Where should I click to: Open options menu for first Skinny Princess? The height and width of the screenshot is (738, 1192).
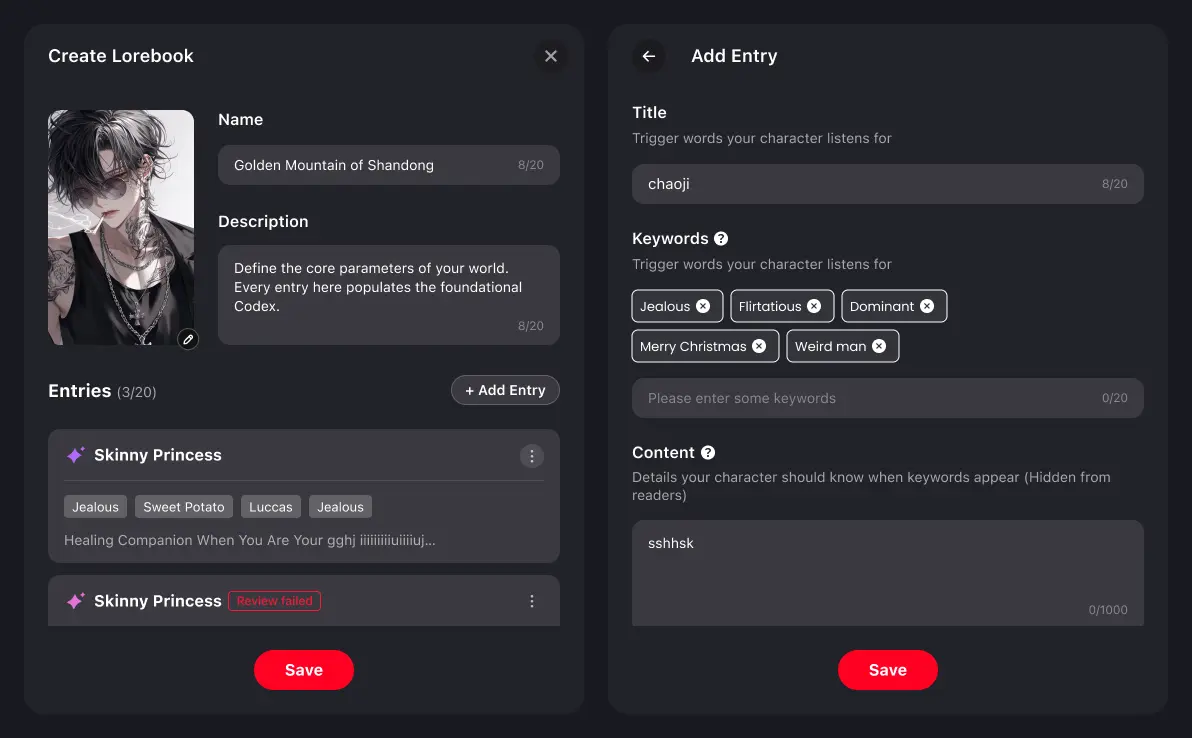(531, 456)
